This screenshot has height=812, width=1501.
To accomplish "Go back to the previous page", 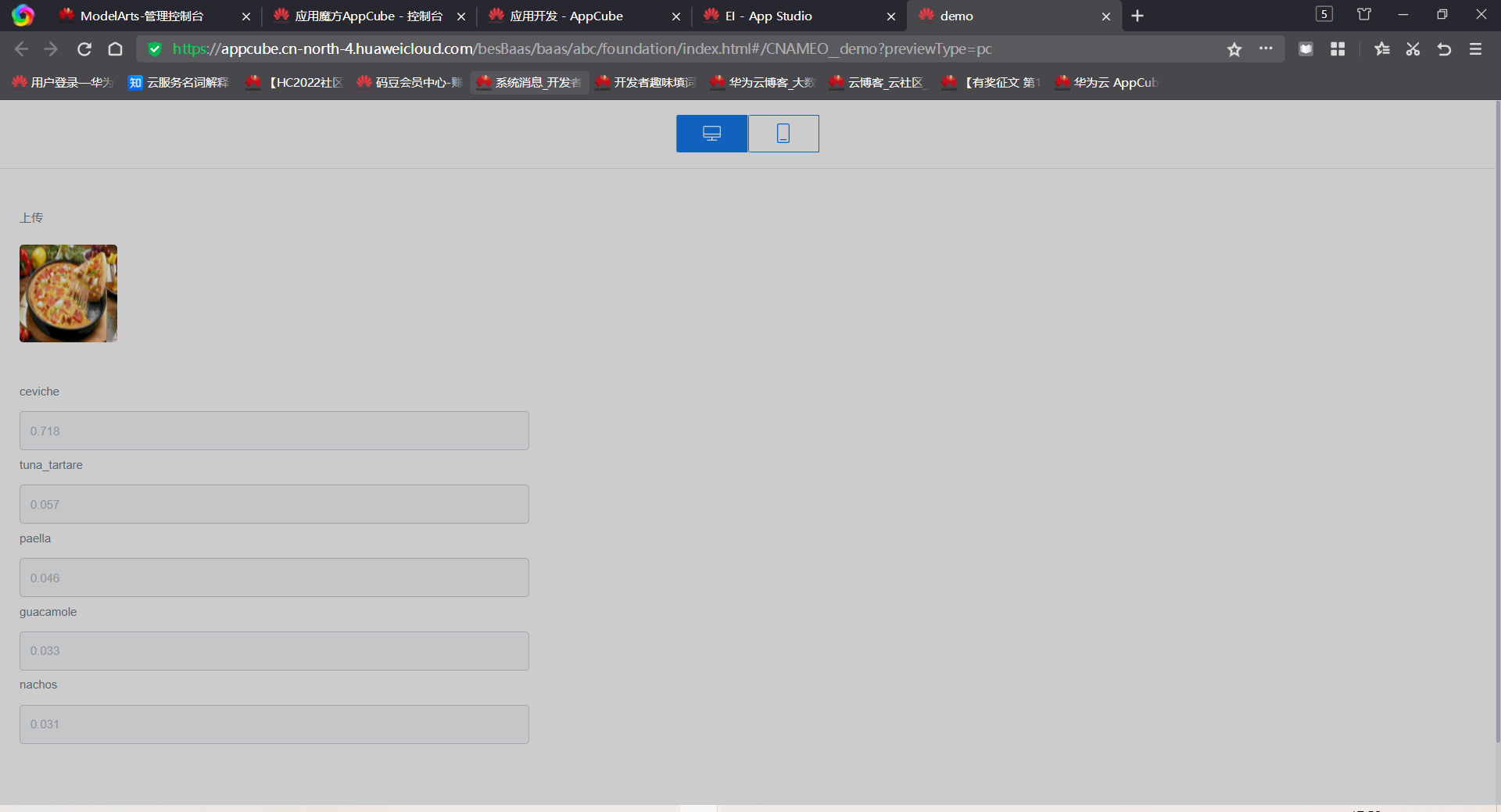I will pyautogui.click(x=21, y=49).
